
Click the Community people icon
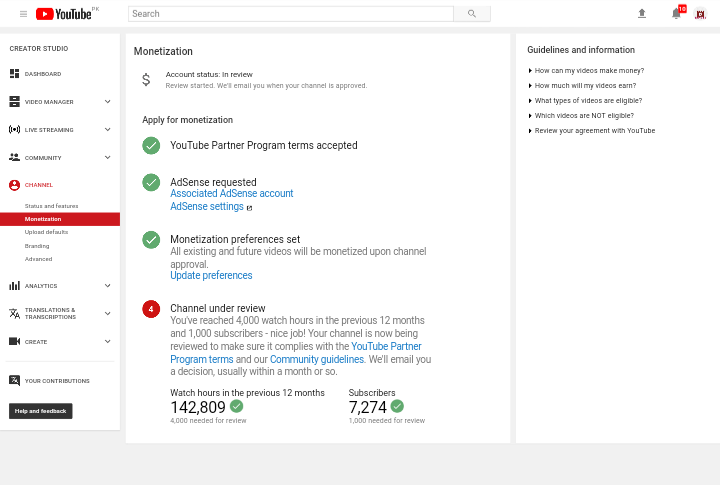[x=14, y=158]
